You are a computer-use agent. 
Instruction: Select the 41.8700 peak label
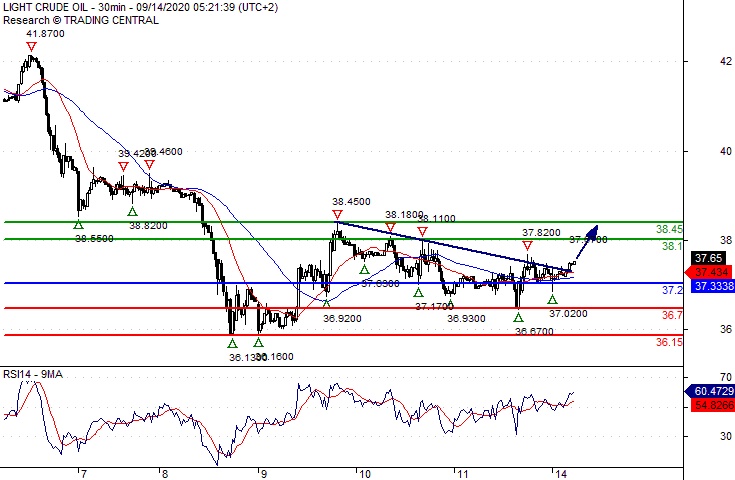(x=45, y=34)
